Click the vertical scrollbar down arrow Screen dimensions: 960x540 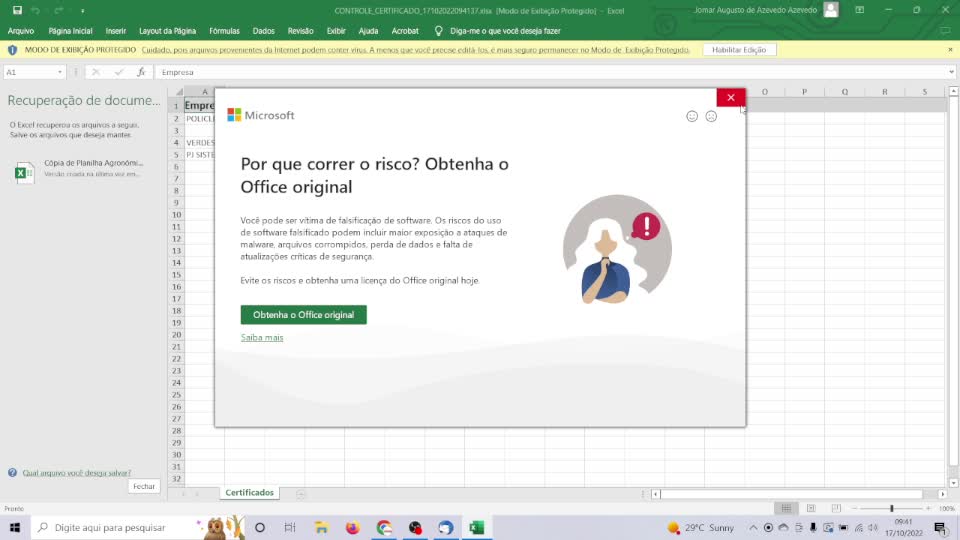pyautogui.click(x=953, y=483)
